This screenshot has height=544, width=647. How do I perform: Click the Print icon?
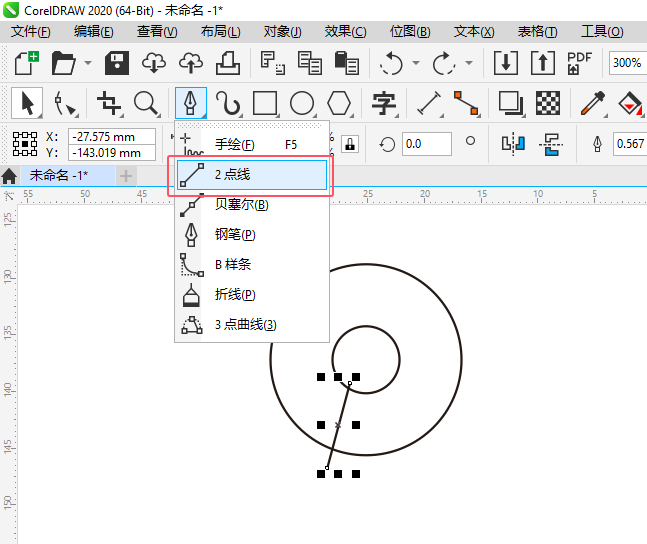(228, 63)
